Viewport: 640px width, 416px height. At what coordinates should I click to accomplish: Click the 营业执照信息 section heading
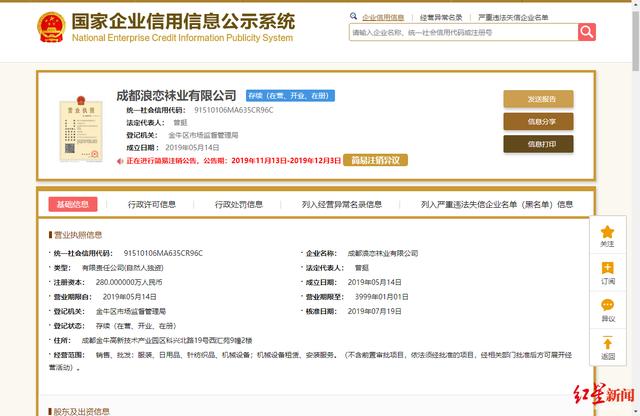click(78, 235)
